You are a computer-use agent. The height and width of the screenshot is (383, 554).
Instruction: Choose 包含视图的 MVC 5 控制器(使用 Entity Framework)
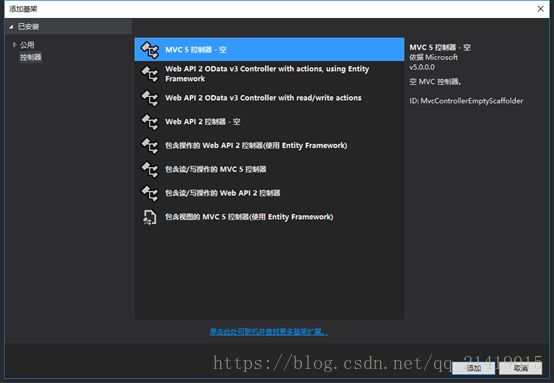pos(269,217)
